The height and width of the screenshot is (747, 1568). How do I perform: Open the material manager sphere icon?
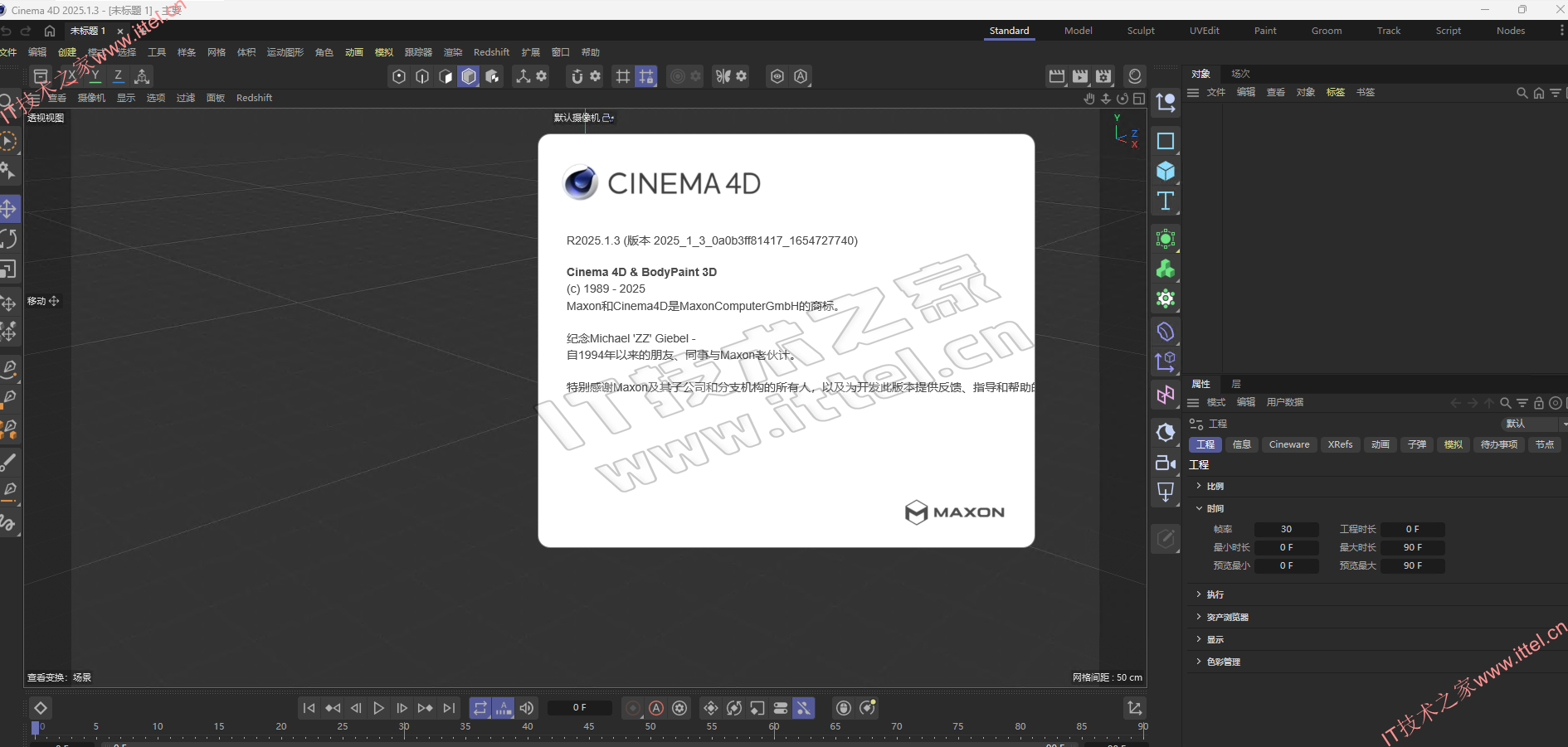[x=1135, y=76]
